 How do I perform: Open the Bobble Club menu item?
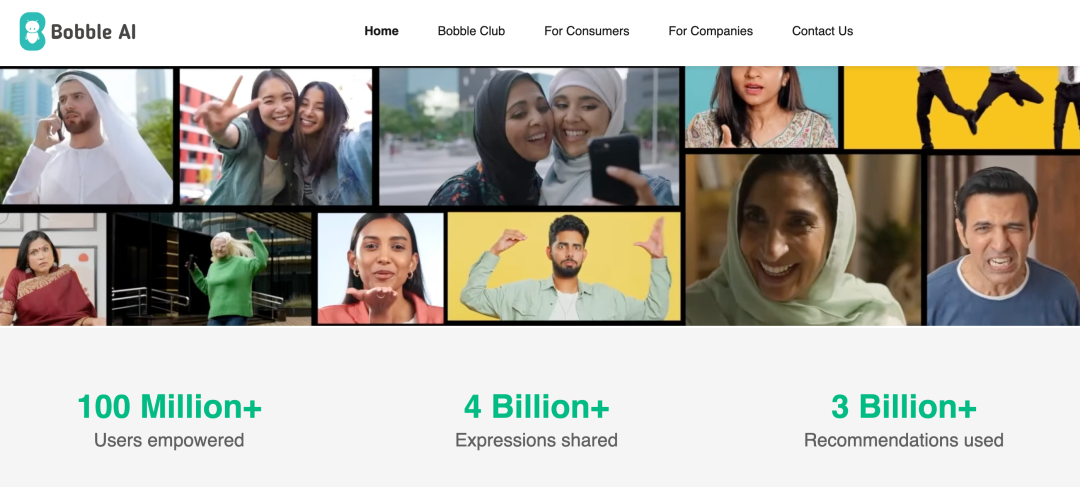471,31
